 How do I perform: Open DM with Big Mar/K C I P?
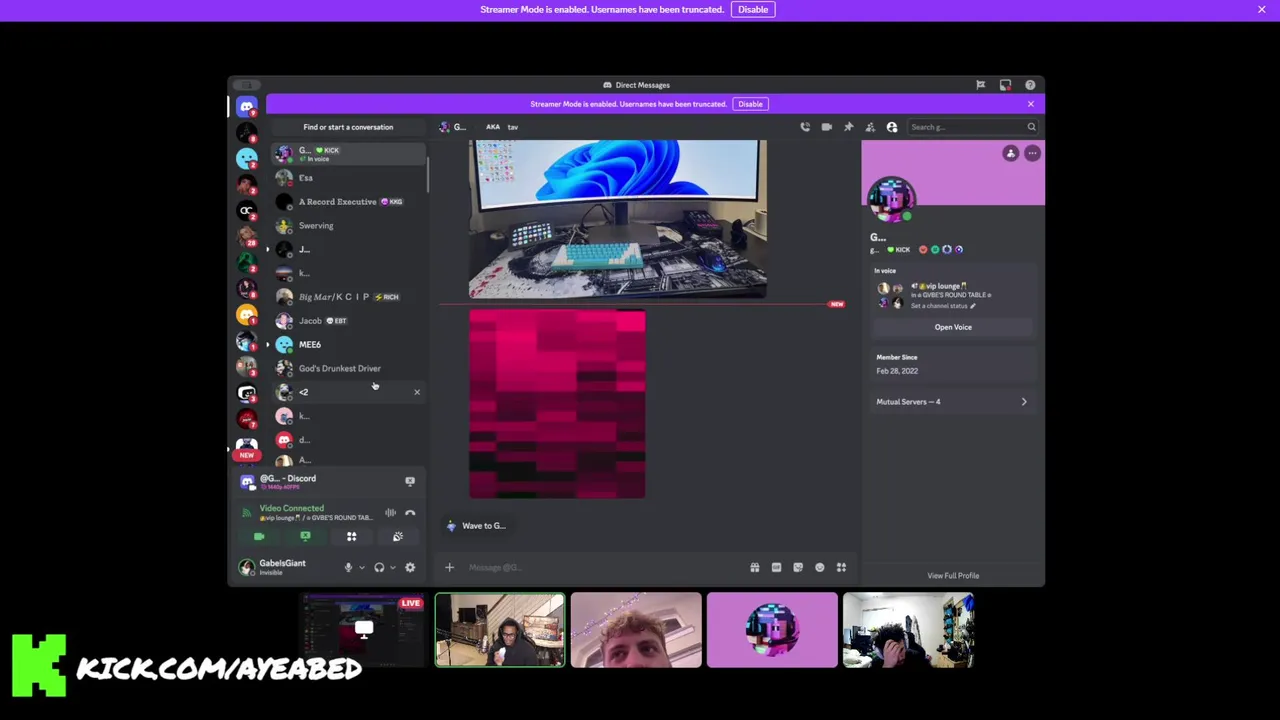[348, 297]
